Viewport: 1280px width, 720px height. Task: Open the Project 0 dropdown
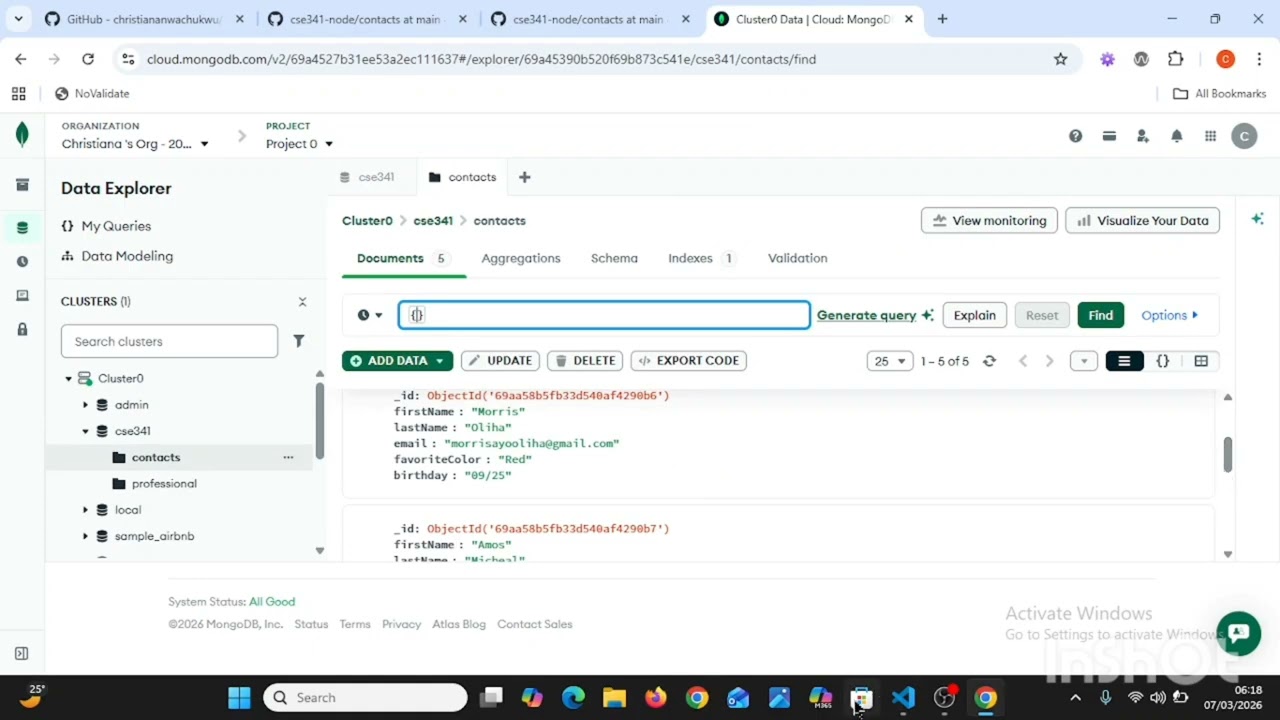point(299,144)
